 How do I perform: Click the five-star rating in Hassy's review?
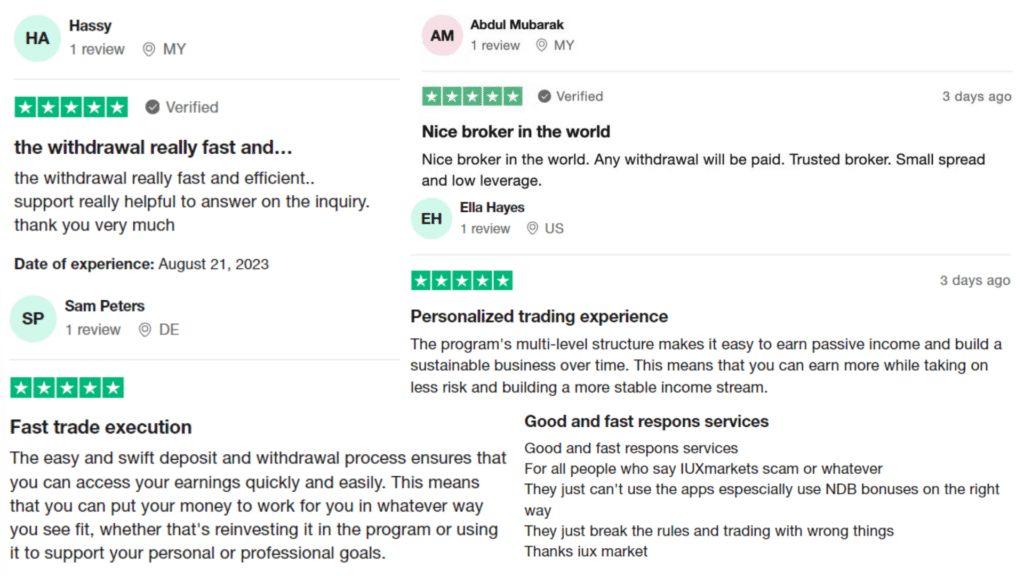point(71,107)
